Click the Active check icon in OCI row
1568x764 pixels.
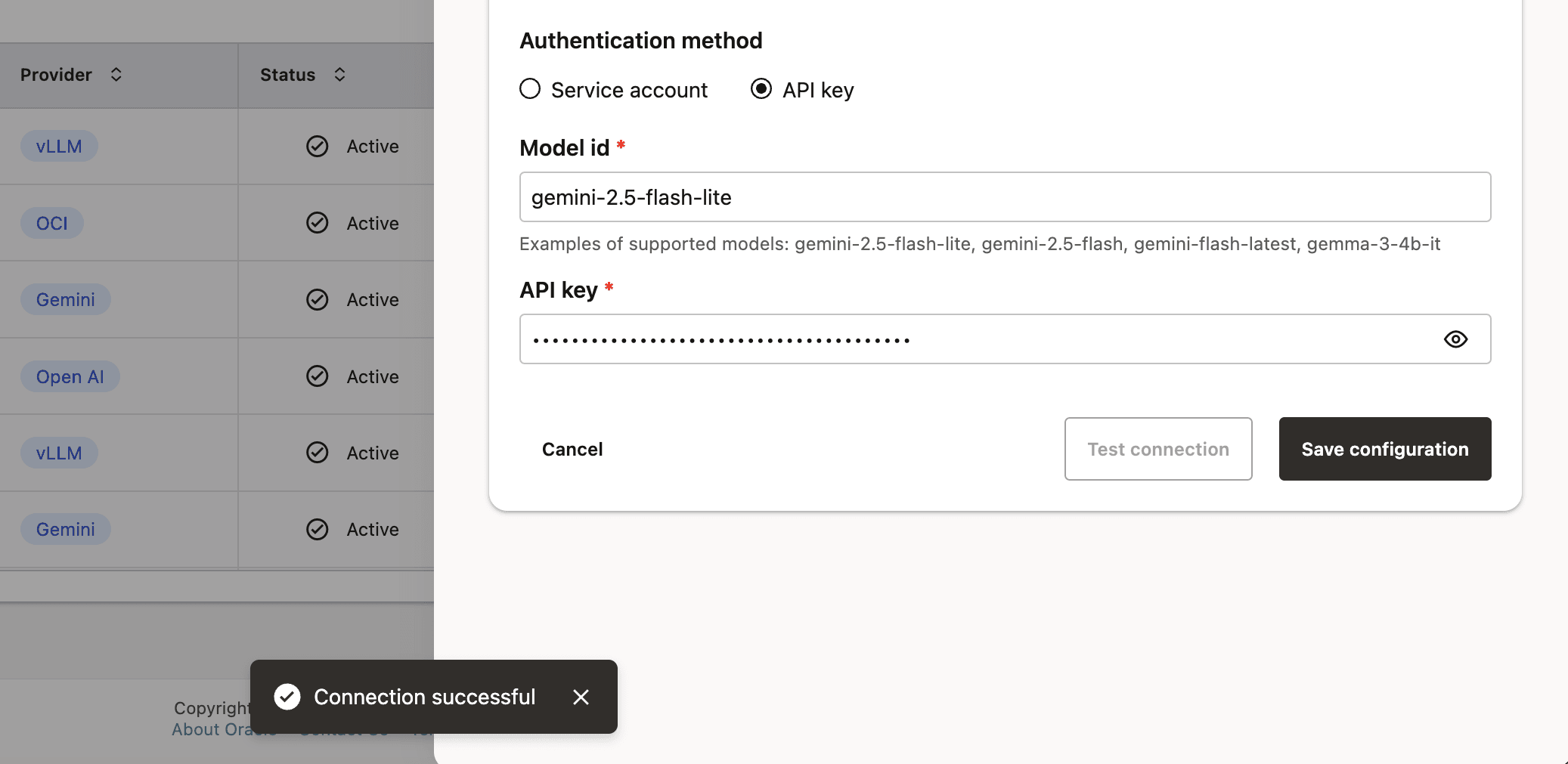pyautogui.click(x=318, y=223)
